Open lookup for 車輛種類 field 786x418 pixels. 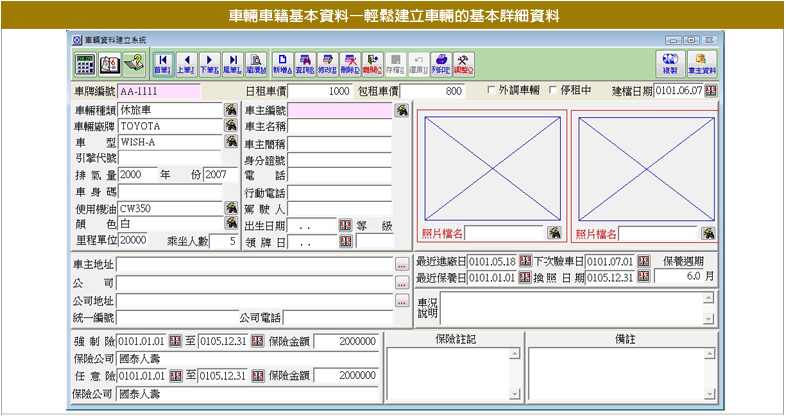[x=229, y=110]
